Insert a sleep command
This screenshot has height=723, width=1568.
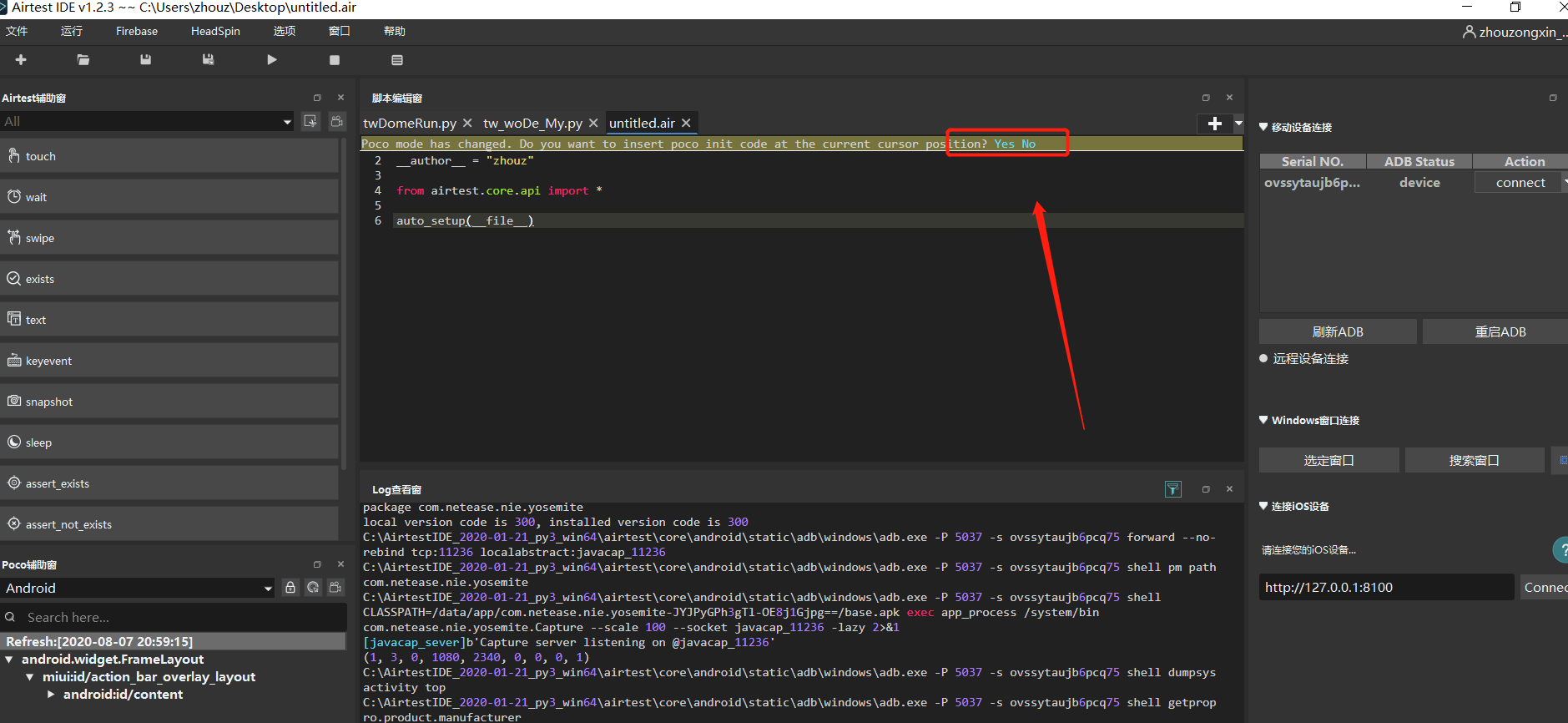point(169,442)
